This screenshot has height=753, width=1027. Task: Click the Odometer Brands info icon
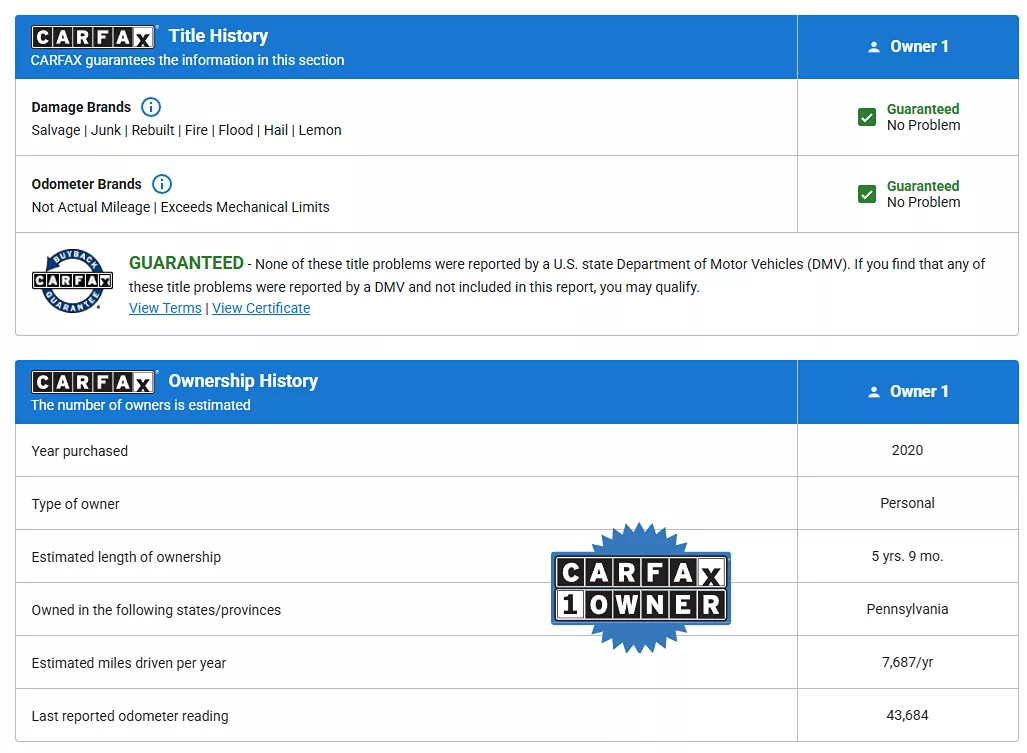pos(162,184)
